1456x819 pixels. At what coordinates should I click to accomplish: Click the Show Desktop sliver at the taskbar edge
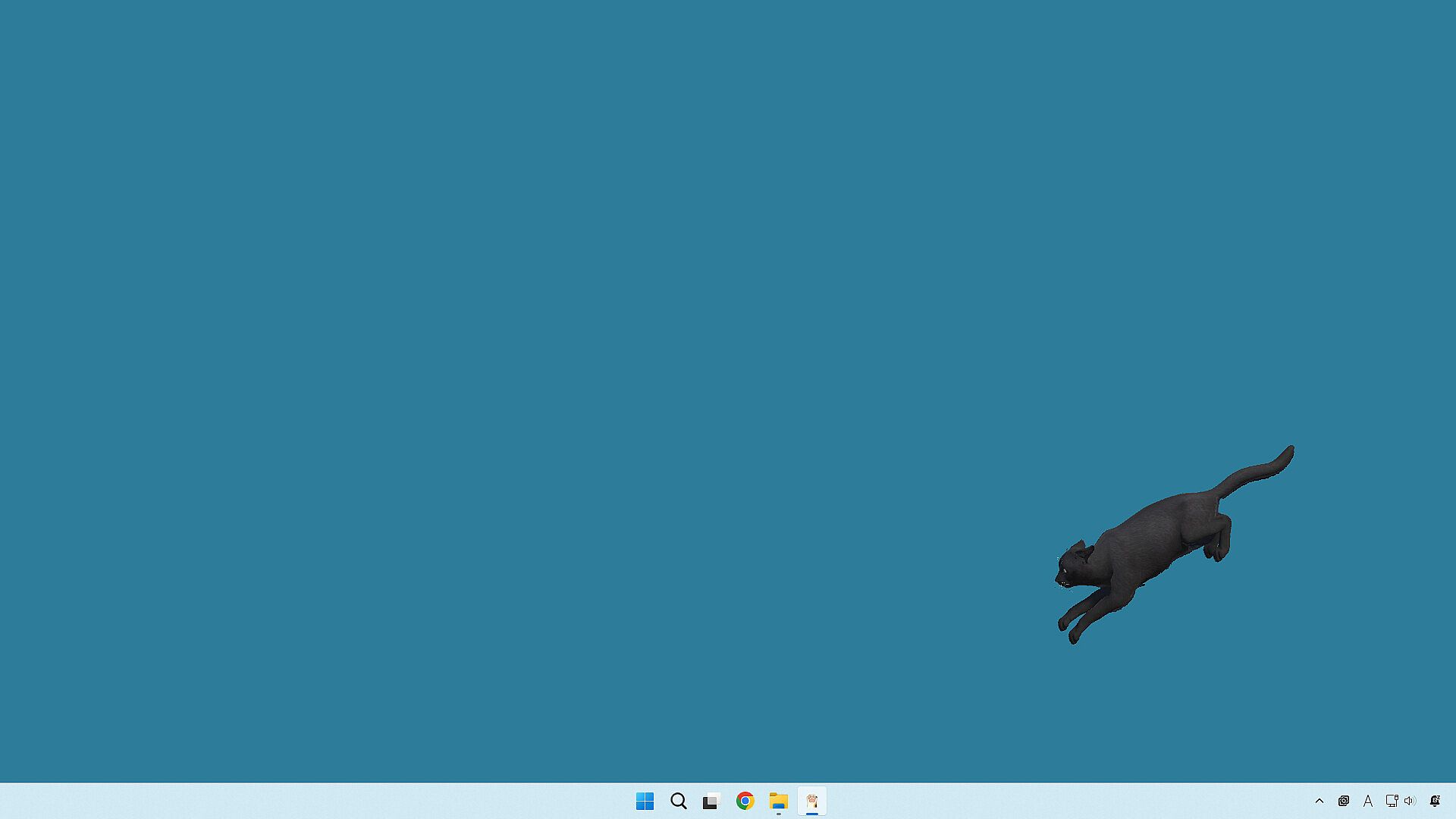(1453, 801)
